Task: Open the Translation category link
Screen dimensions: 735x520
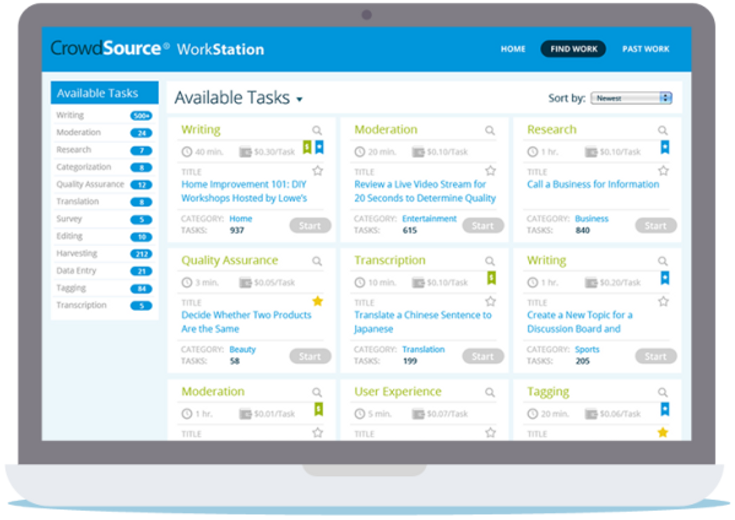Action: (423, 349)
